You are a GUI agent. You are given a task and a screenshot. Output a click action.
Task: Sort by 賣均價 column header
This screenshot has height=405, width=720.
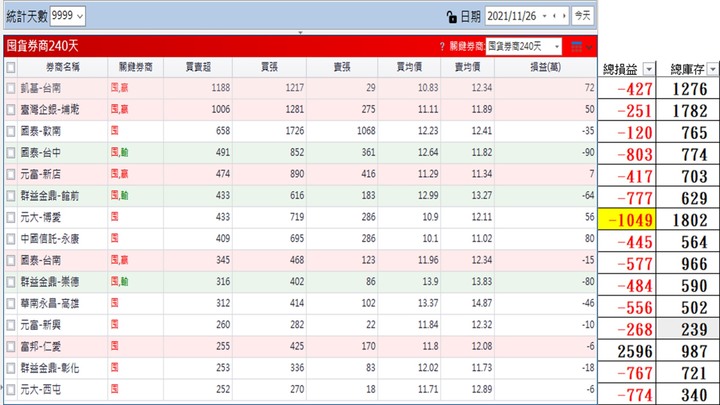467,67
